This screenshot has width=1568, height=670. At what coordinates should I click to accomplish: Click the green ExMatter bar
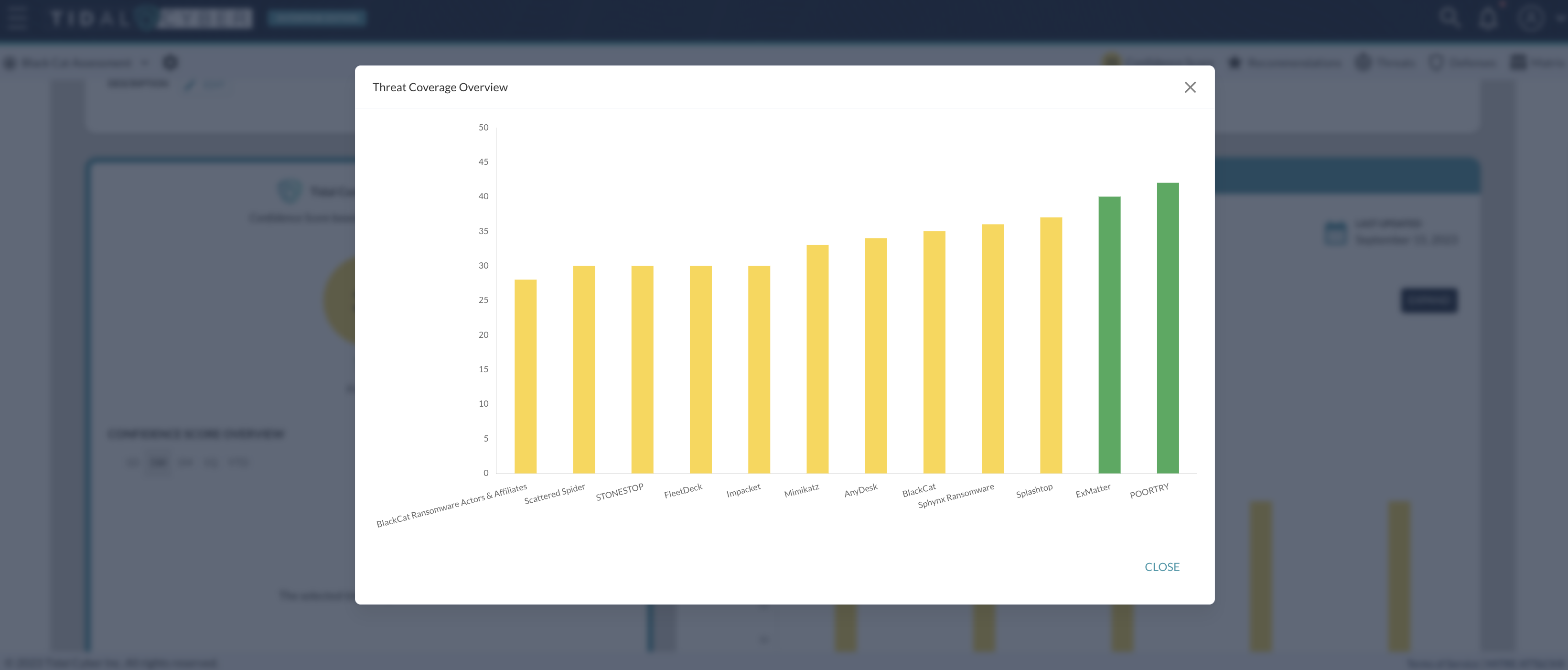1109,335
